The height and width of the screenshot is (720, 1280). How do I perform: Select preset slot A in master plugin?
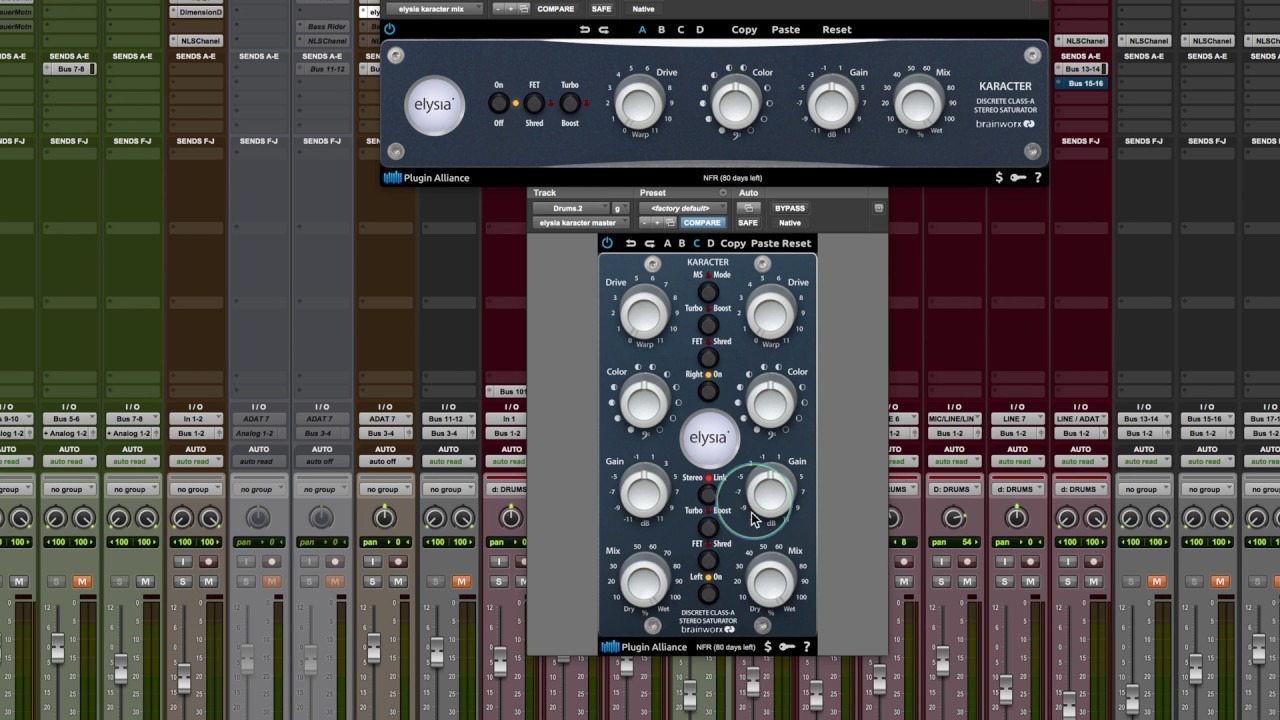tap(667, 243)
